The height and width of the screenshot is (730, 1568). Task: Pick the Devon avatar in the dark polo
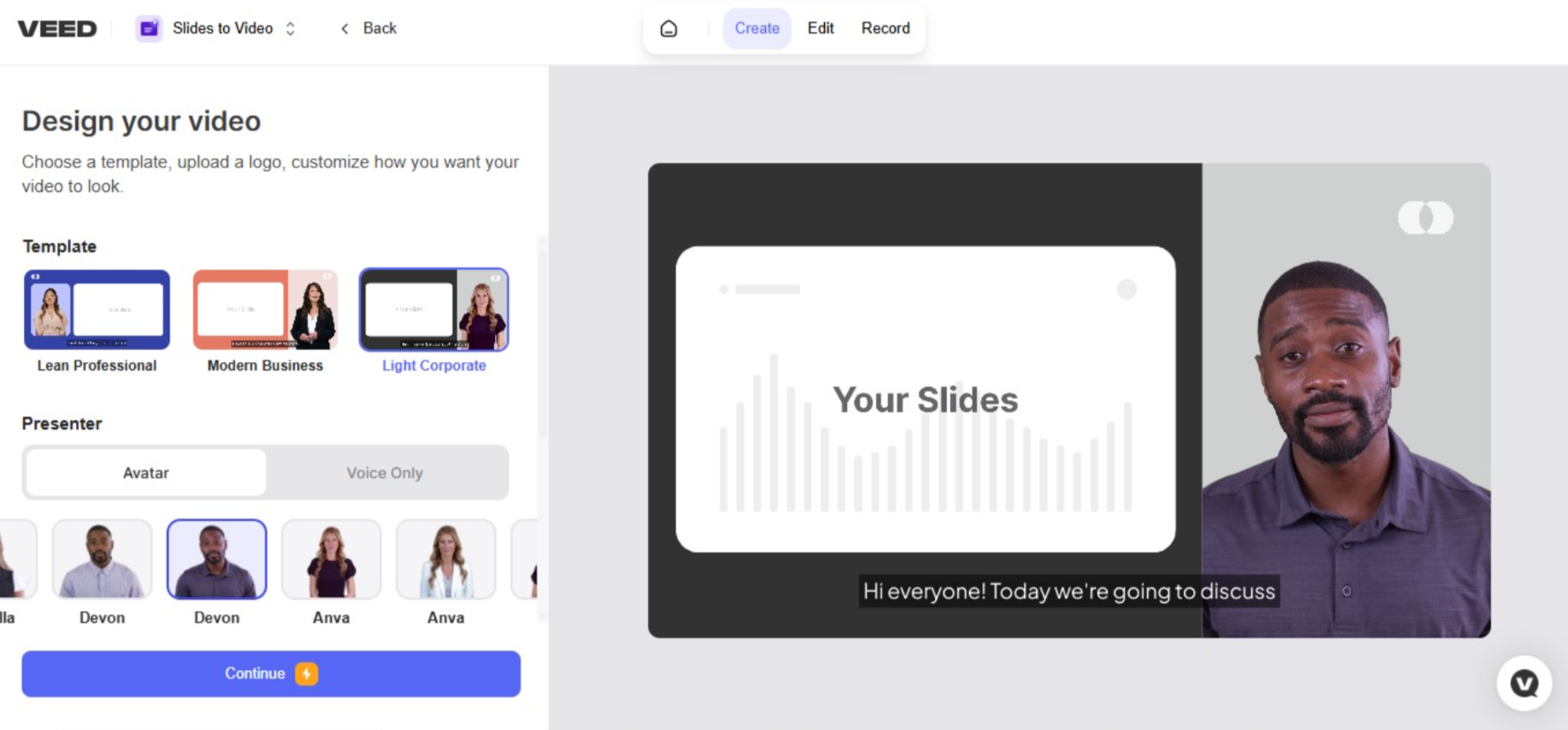pyautogui.click(x=217, y=559)
